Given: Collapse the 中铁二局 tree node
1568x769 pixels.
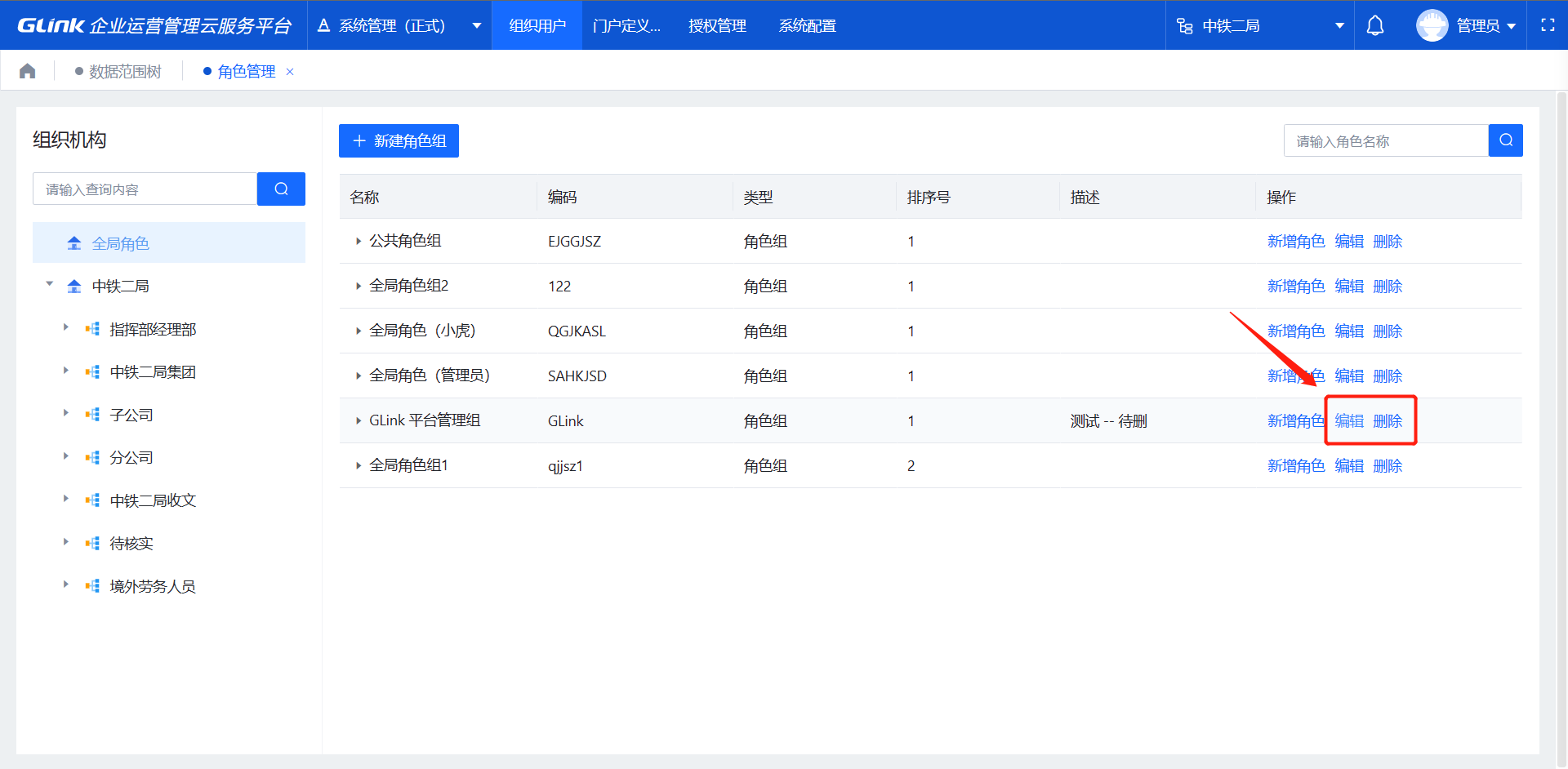Looking at the screenshot, I should click(50, 284).
